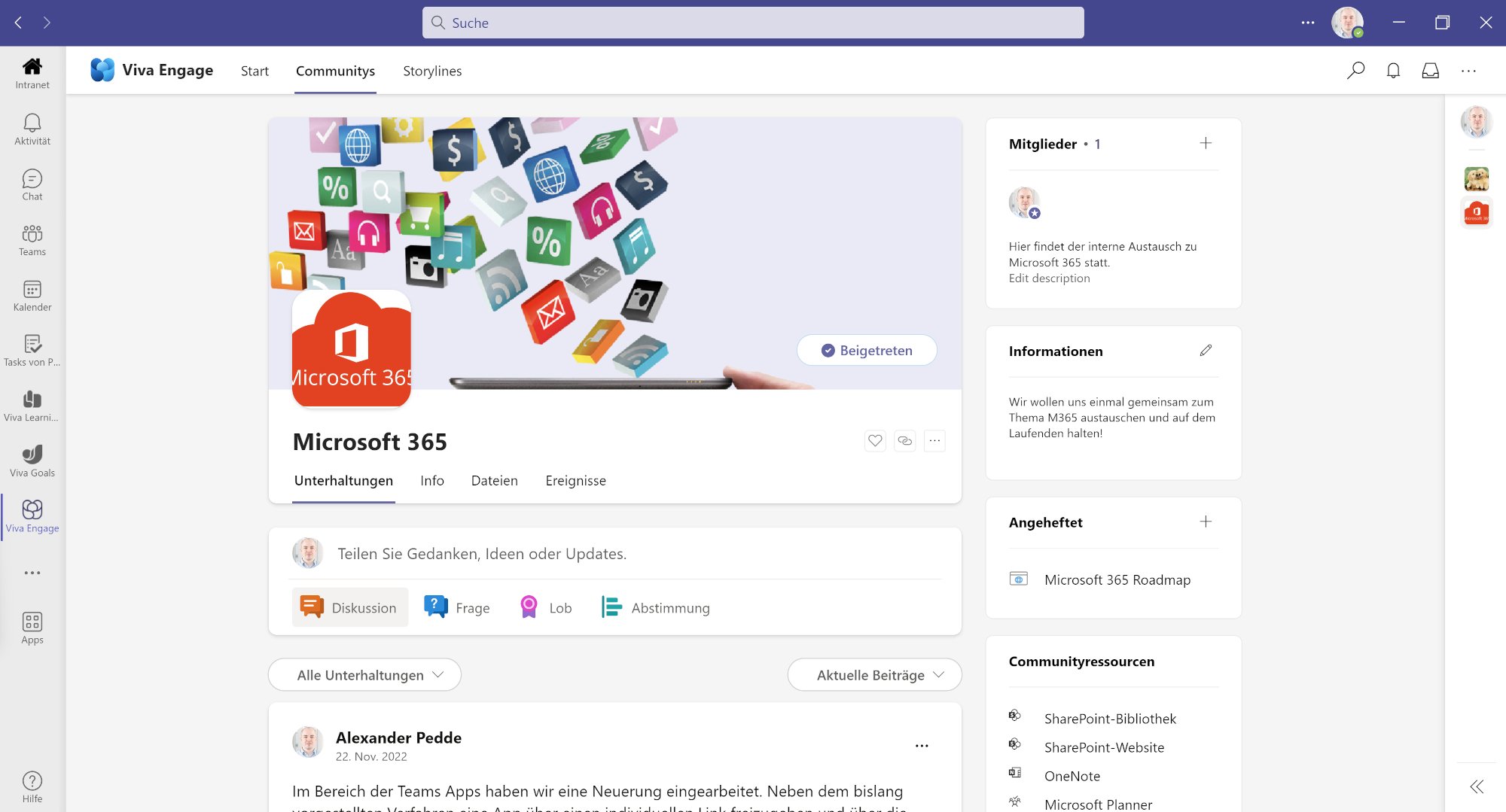
Task: Switch to the Start tab
Action: [x=255, y=71]
